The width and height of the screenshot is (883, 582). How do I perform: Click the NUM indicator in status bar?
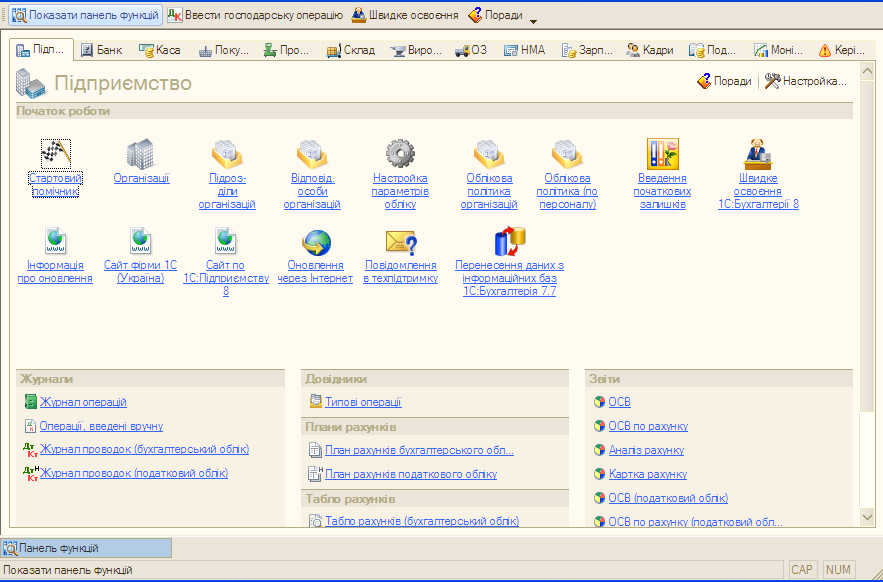[x=839, y=570]
